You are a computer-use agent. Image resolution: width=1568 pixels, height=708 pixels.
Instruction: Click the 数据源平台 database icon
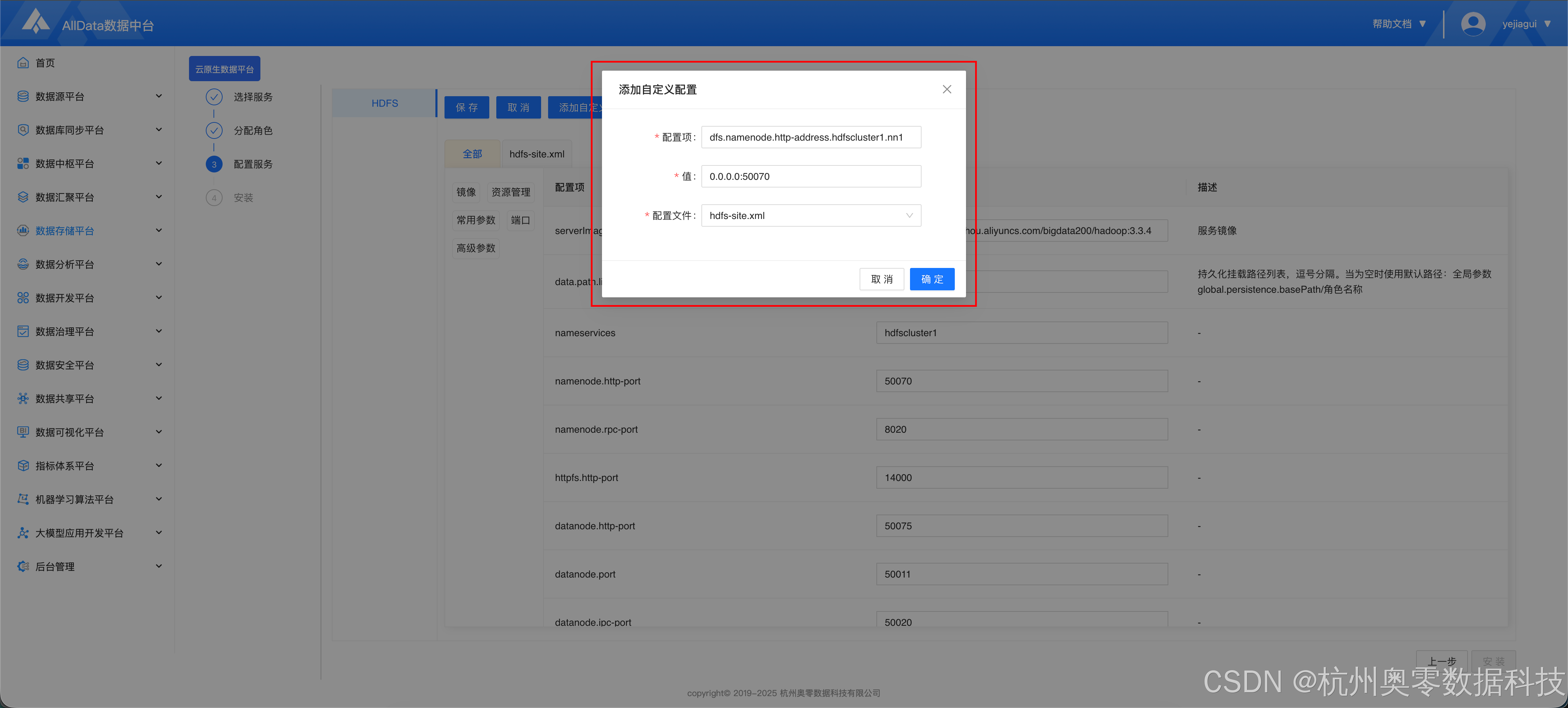(23, 96)
